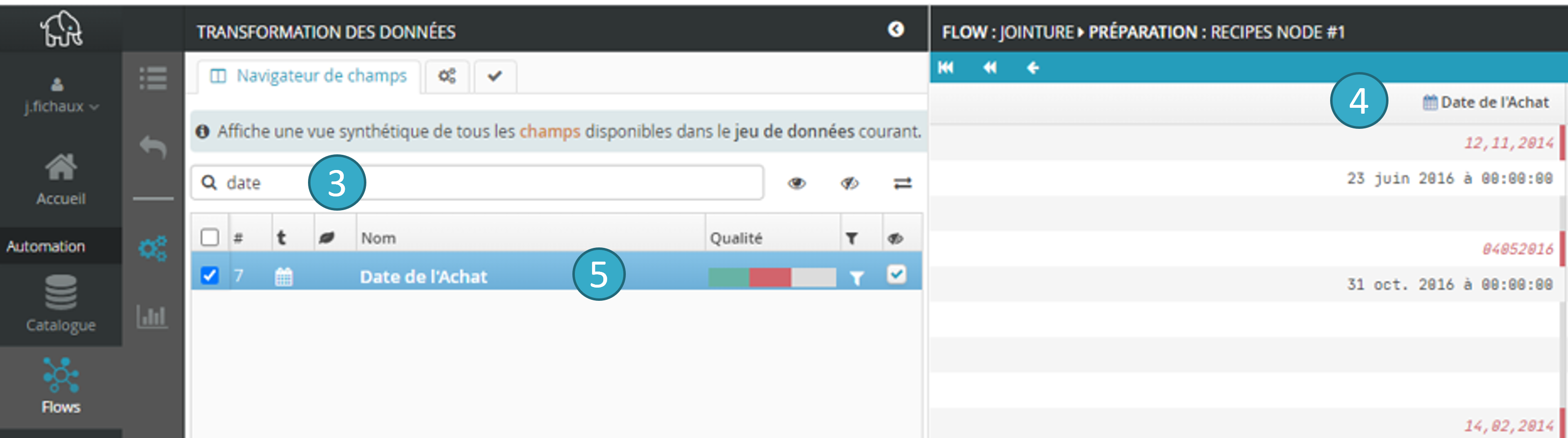Click the RECIPES NODE #1 breadcrumb
Image resolution: width=1568 pixels, height=438 pixels.
(1277, 32)
